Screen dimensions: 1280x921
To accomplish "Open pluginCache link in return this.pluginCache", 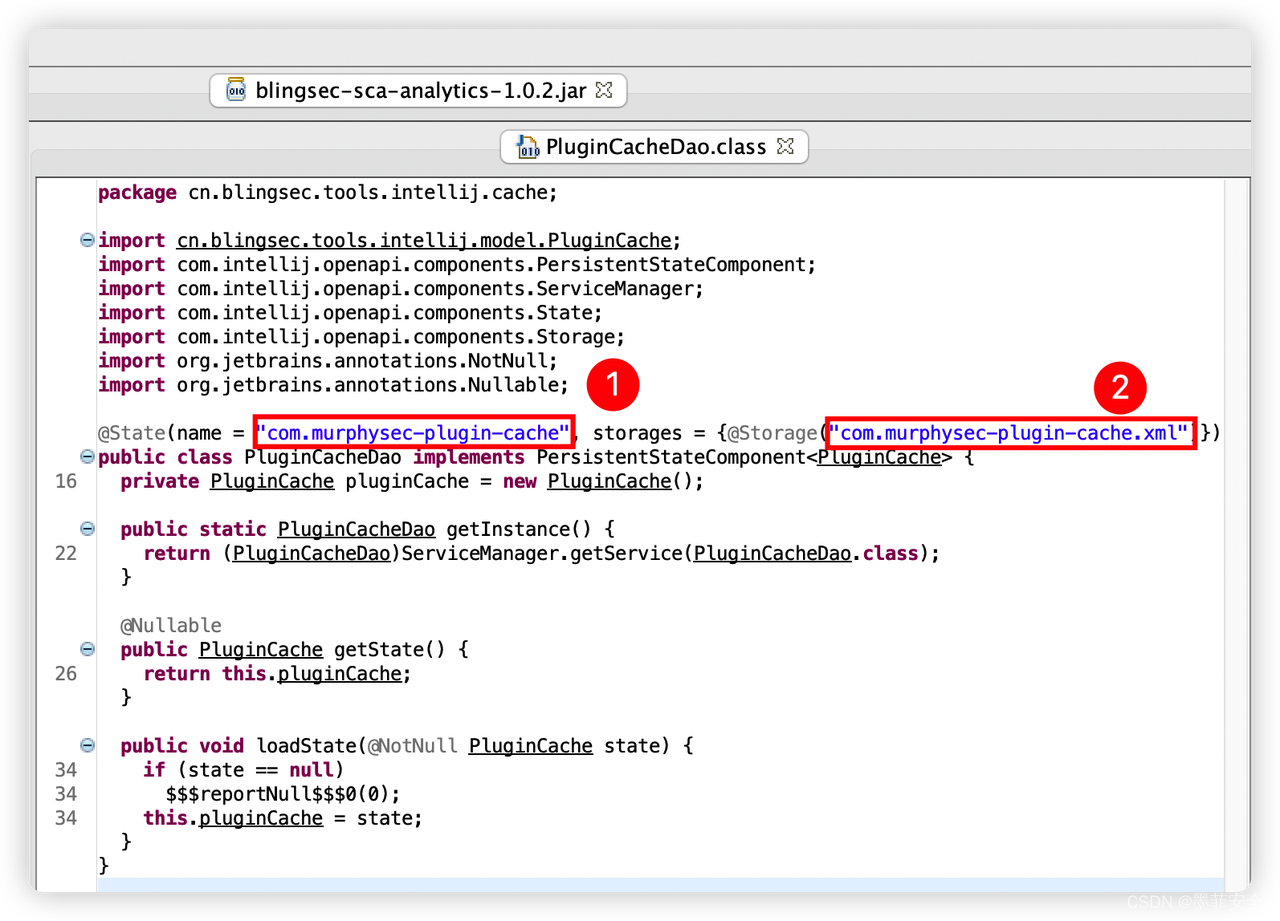I will tap(339, 673).
